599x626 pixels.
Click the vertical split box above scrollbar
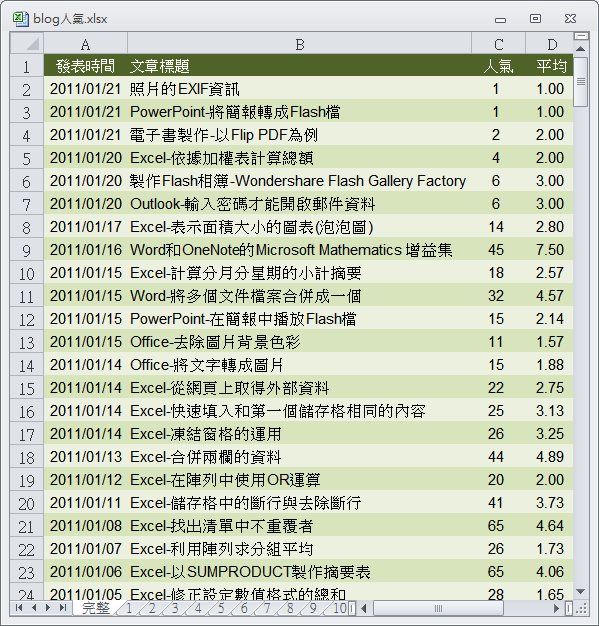[x=581, y=36]
